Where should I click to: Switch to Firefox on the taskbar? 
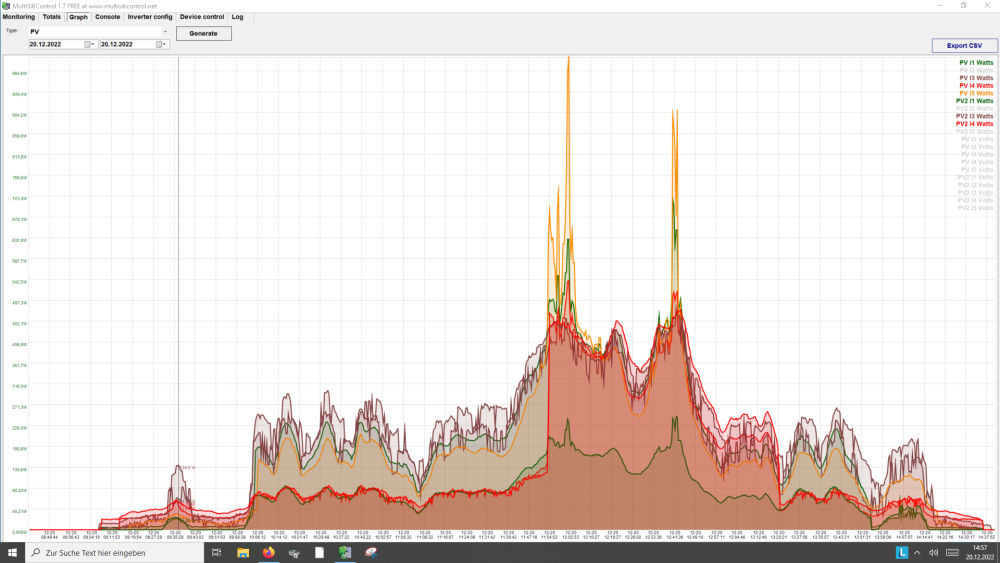(268, 553)
